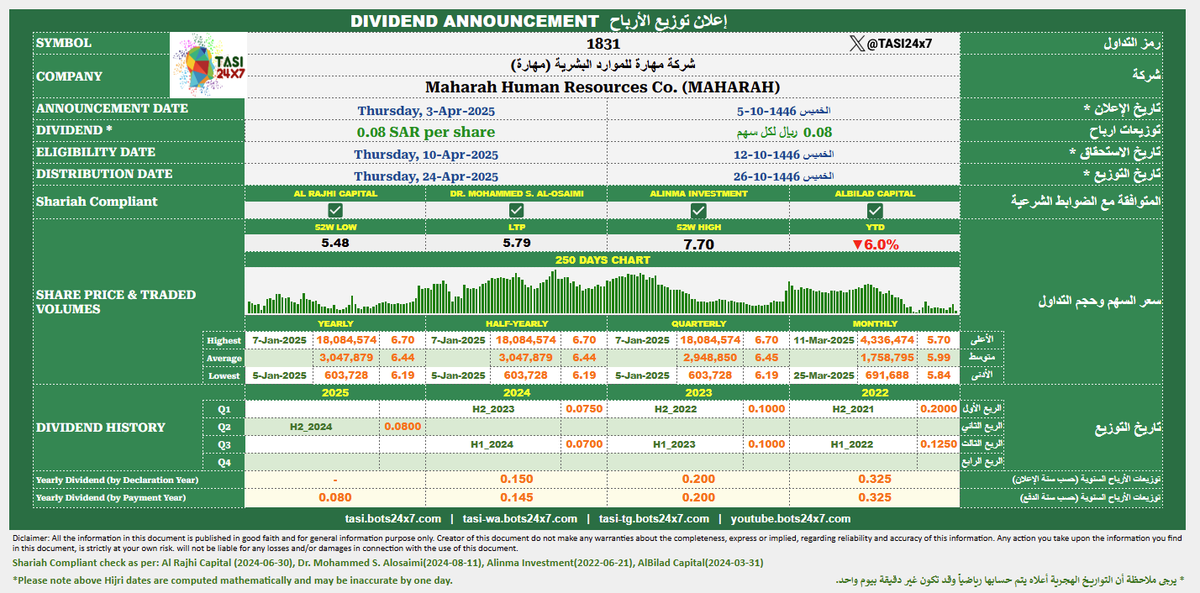Click the DIVIDEND ANNOUNCEMENT title
This screenshot has width=1200, height=593.
coord(473,20)
